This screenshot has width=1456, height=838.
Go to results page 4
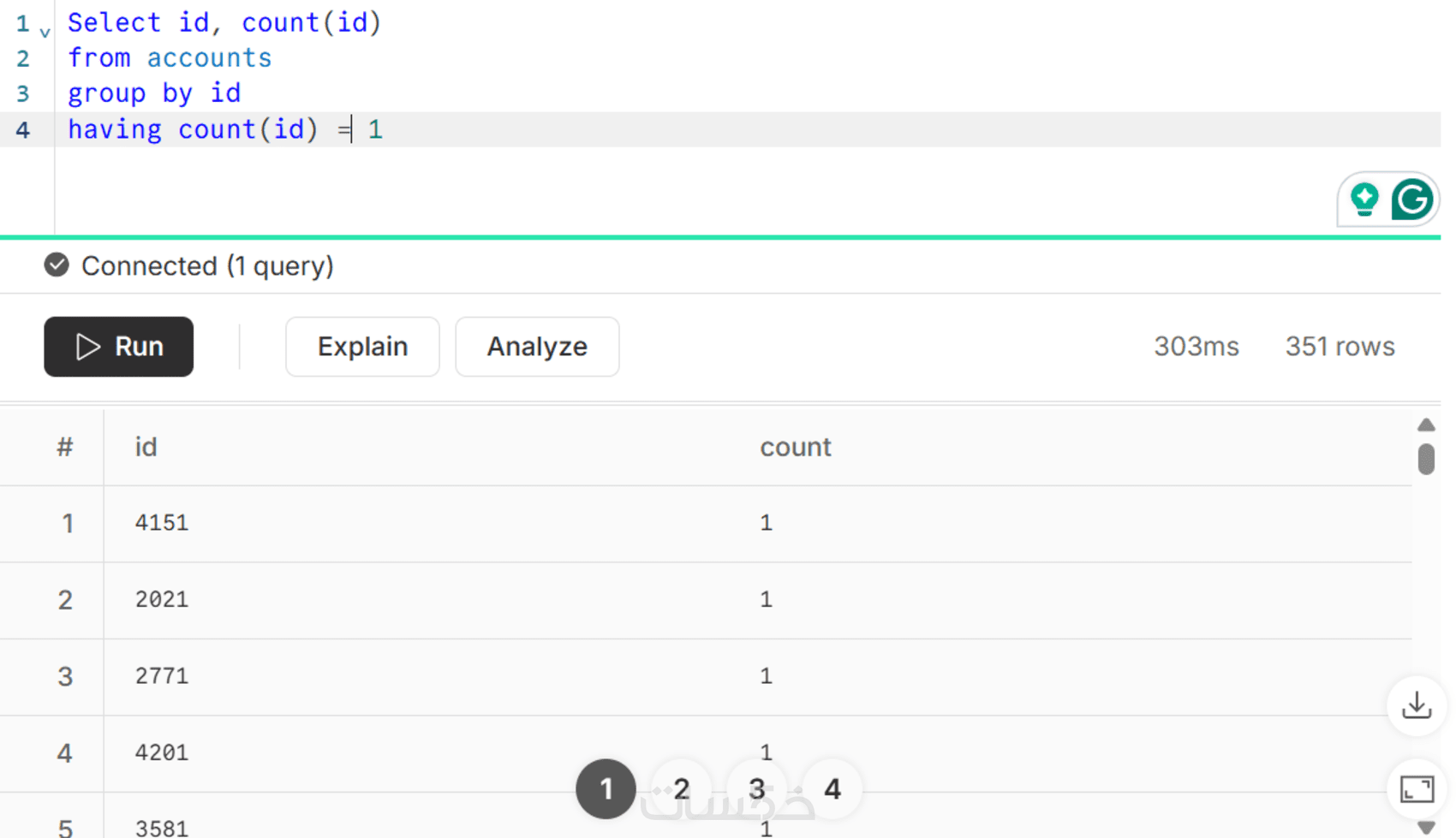[x=832, y=788]
